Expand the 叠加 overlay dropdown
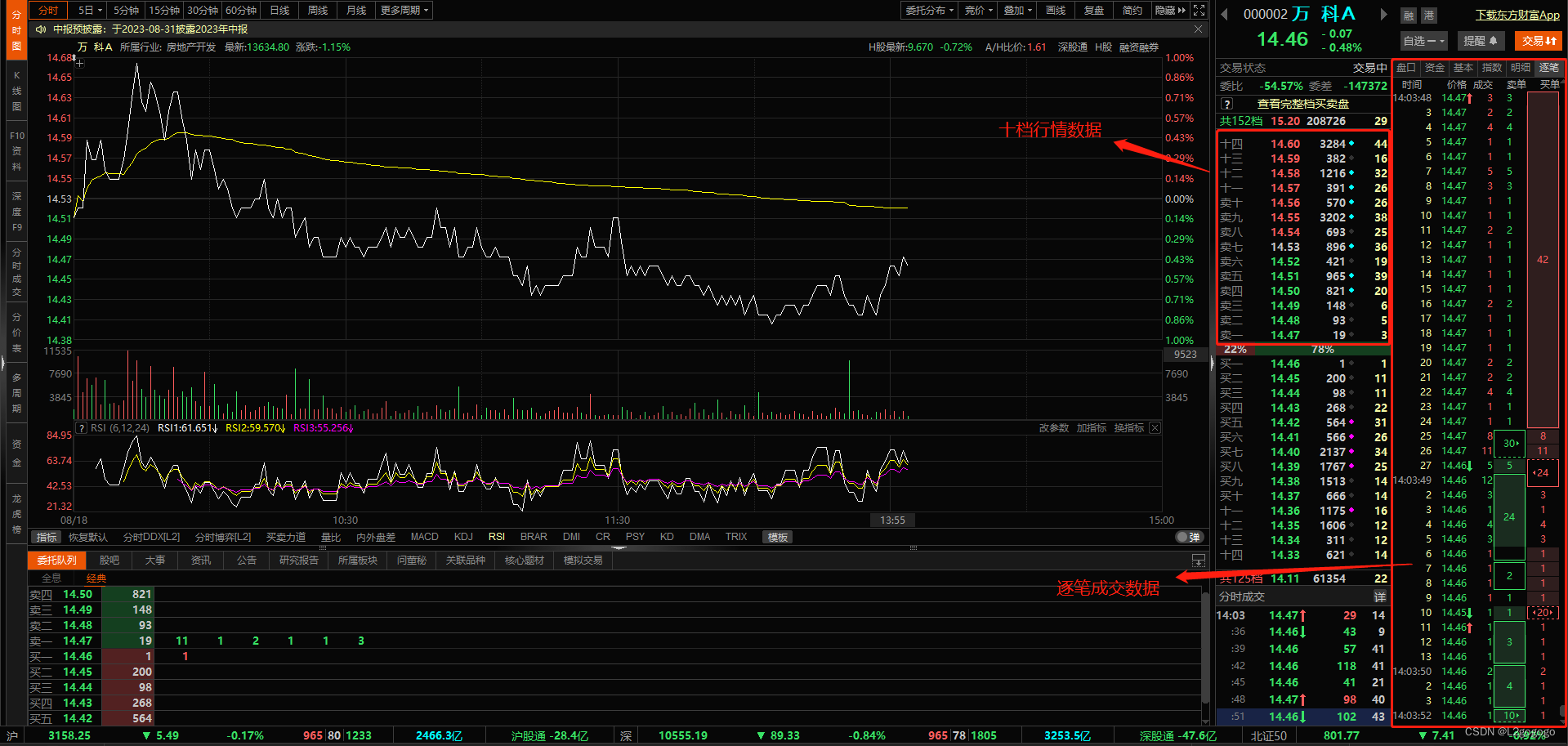Image resolution: width=1568 pixels, height=746 pixels. pos(1017,11)
